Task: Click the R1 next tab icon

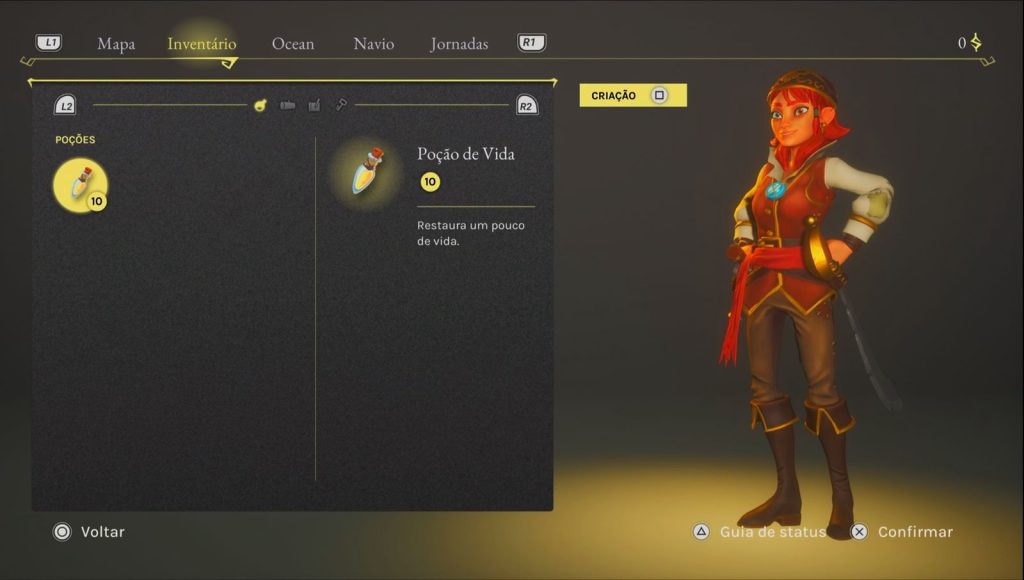Action: click(x=532, y=42)
